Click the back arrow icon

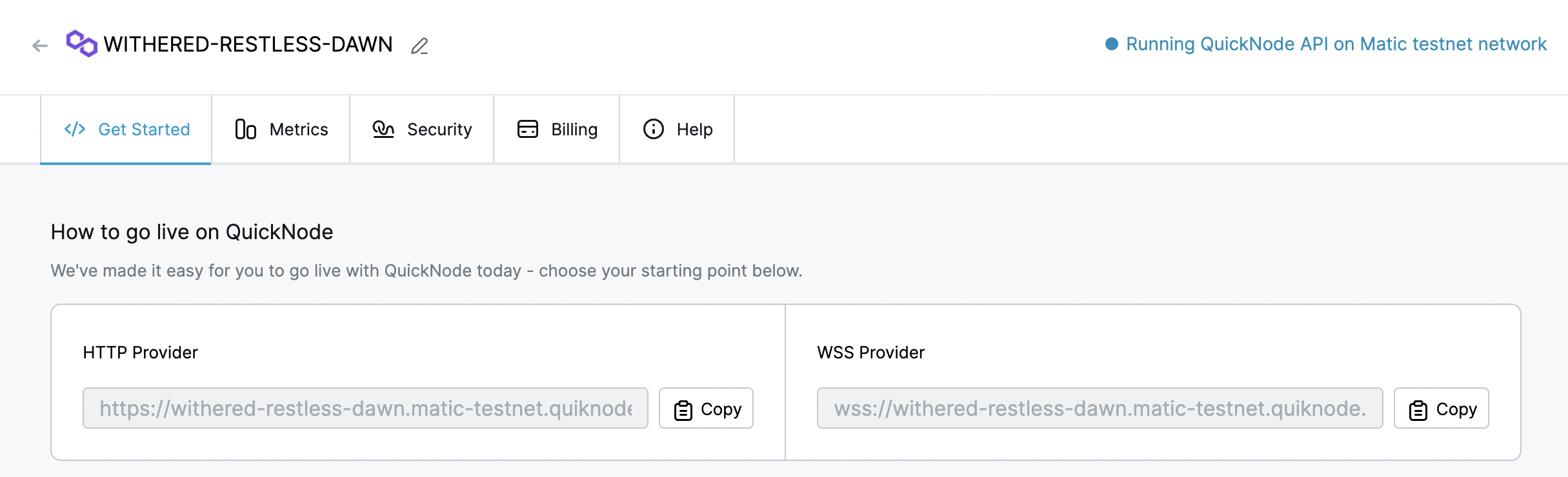(x=40, y=46)
